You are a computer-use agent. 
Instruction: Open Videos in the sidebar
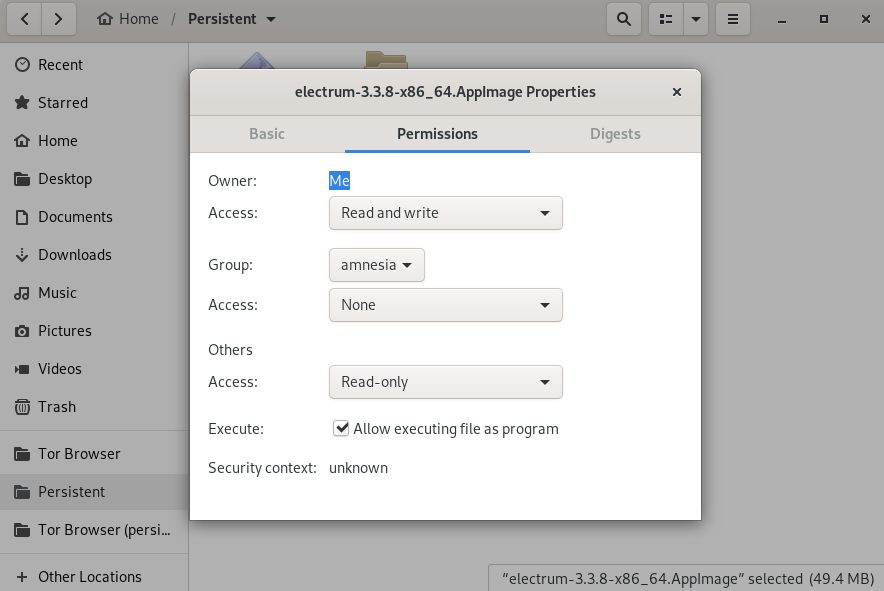(94, 369)
